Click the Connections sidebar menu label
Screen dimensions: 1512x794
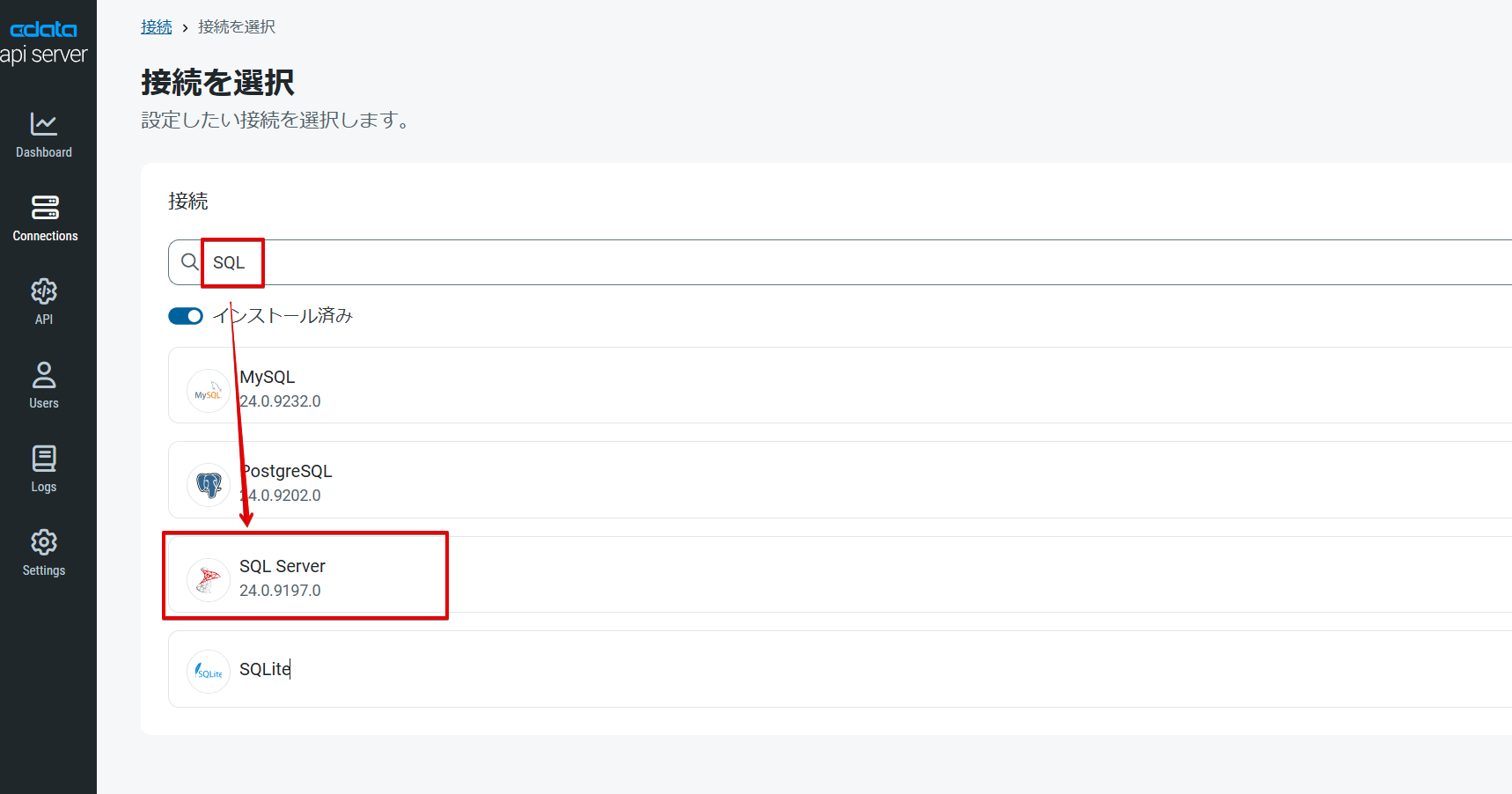[x=45, y=236]
